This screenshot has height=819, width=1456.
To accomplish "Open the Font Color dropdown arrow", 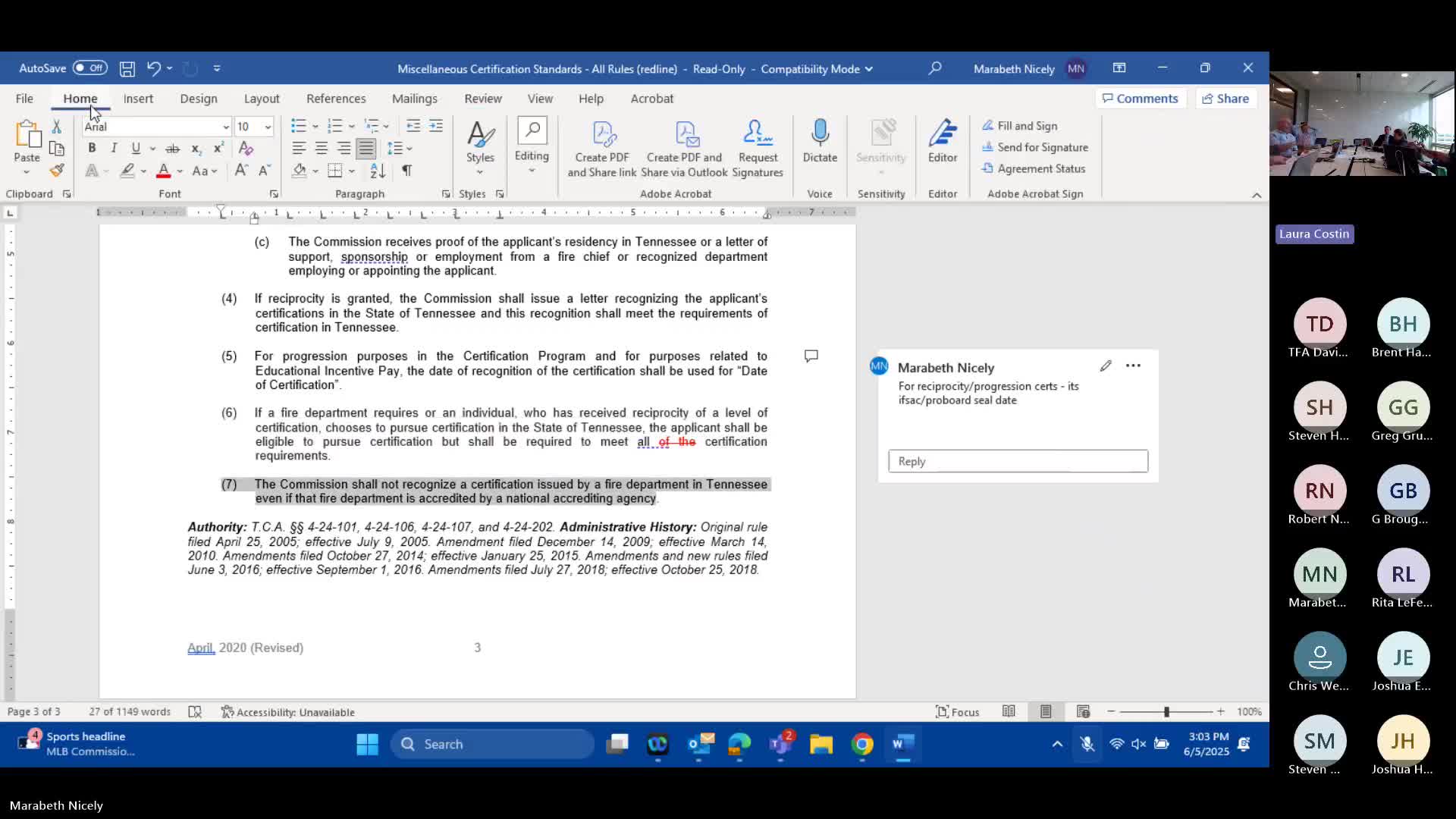I will 180,171.
